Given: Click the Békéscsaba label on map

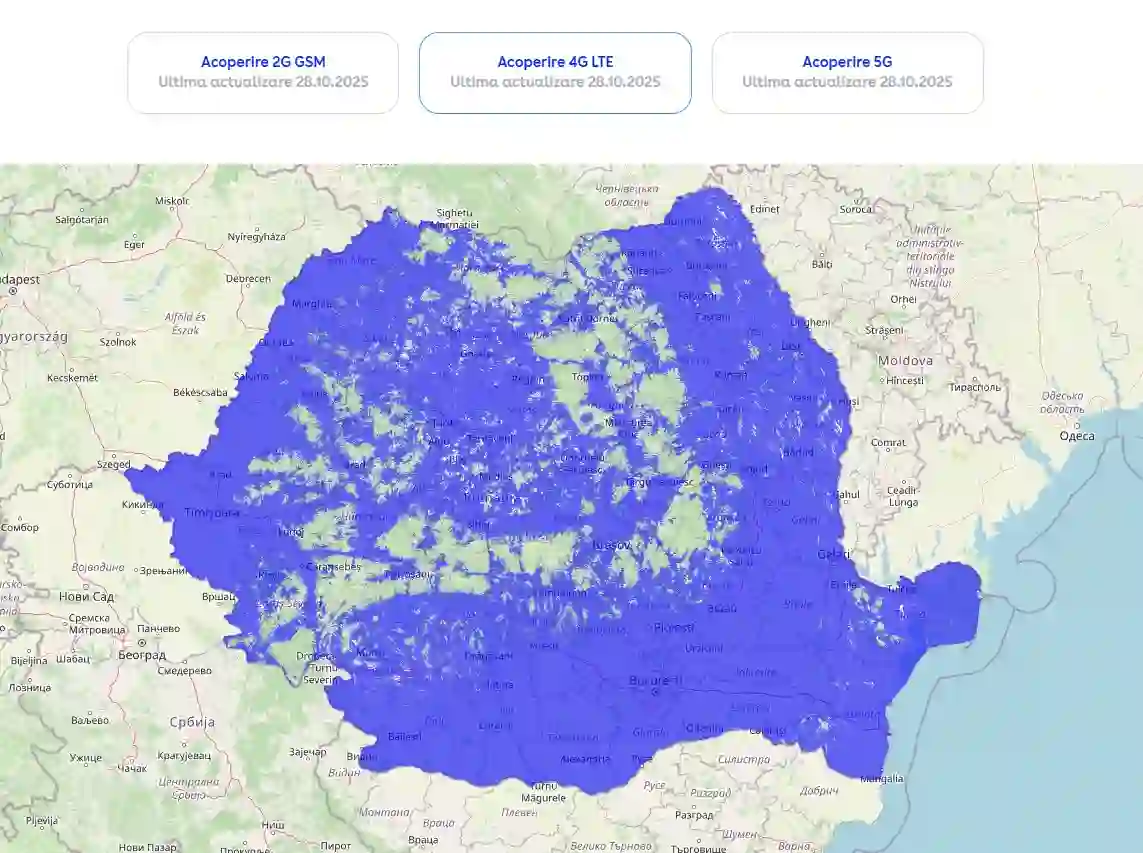Looking at the screenshot, I should pos(200,392).
